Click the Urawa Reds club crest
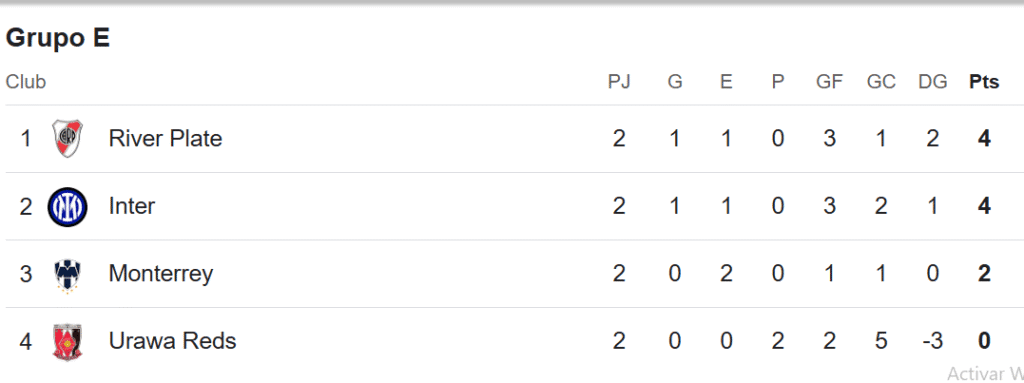 coord(67,342)
